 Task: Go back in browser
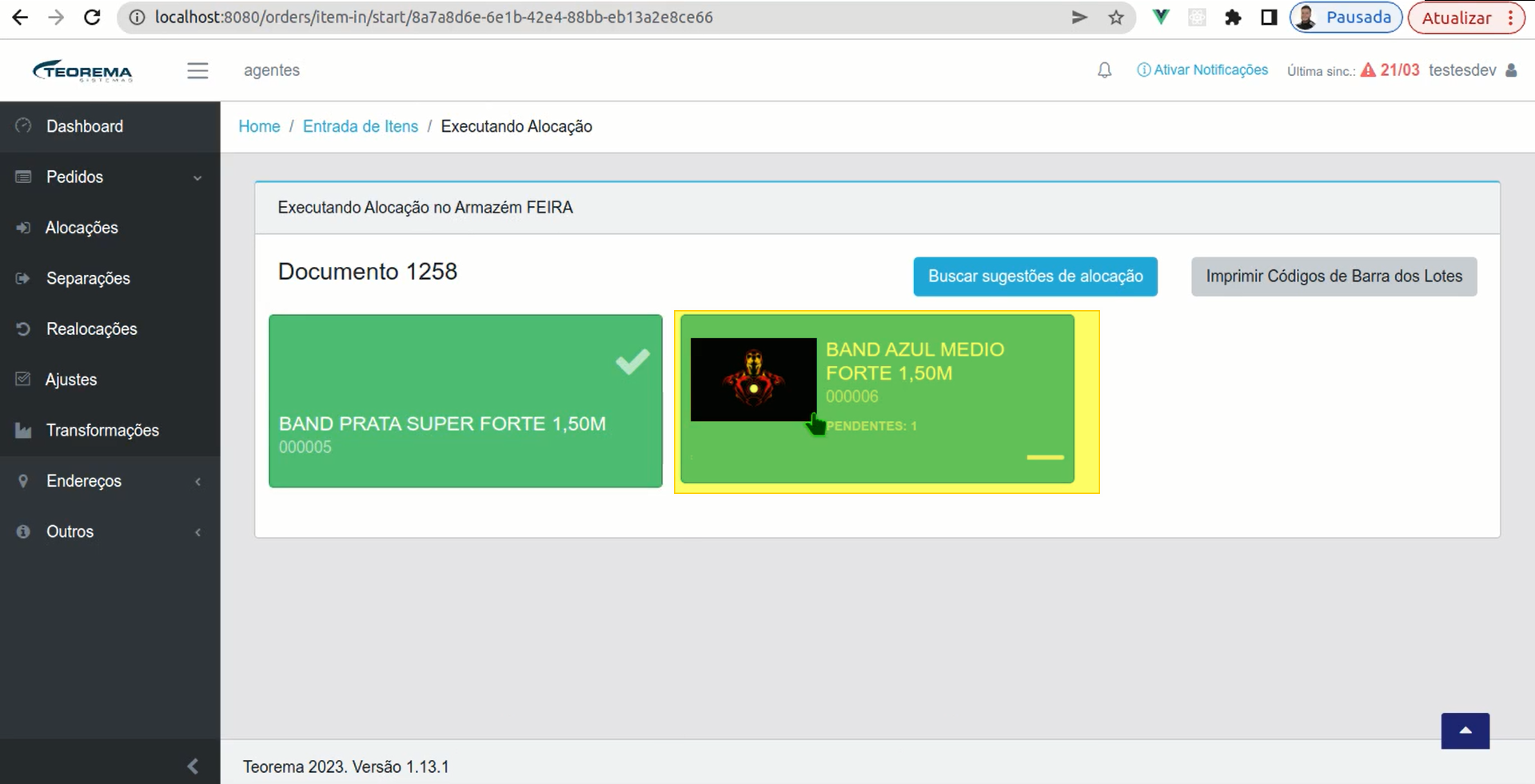coord(20,18)
